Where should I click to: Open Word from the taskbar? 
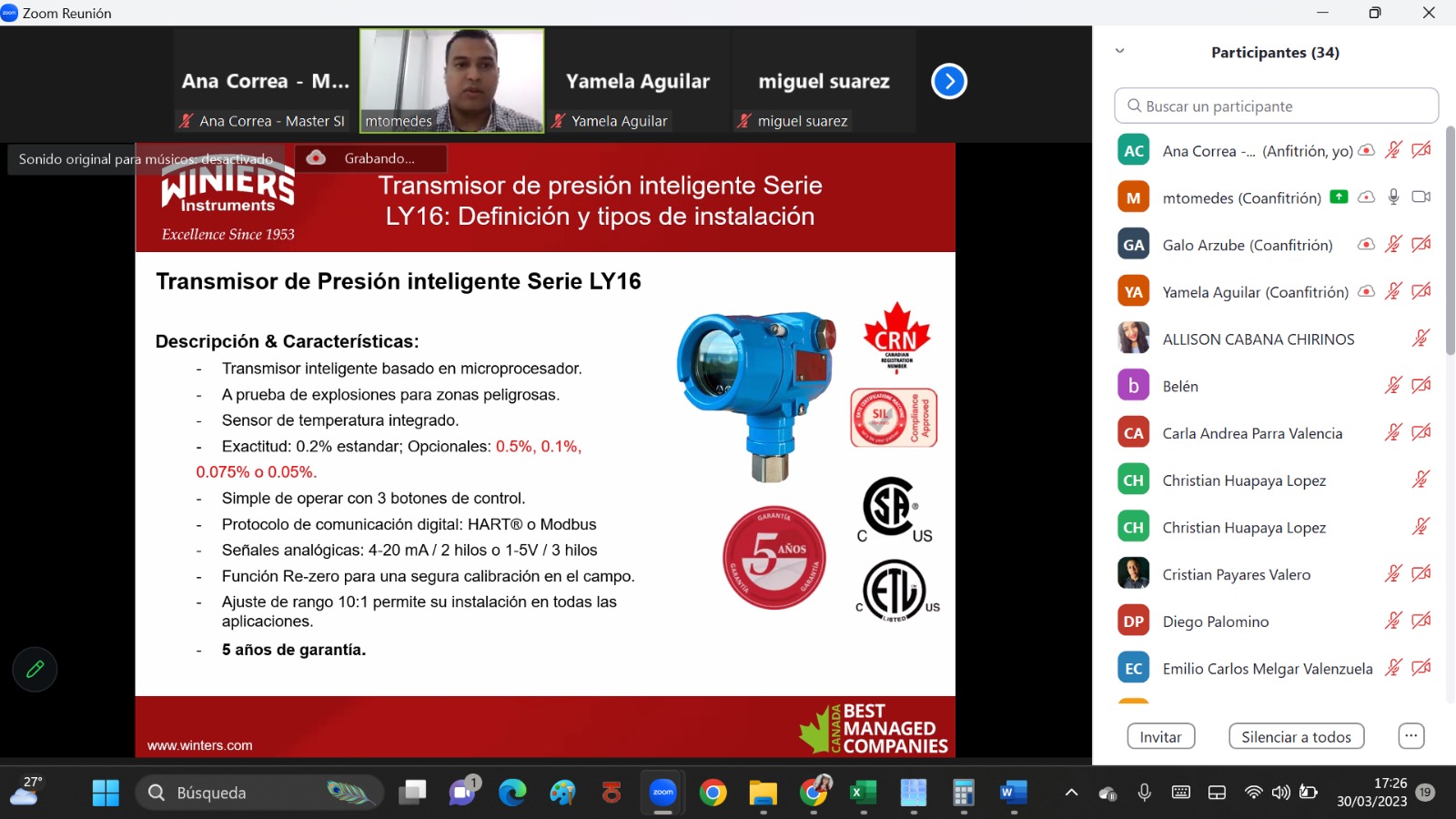(1012, 793)
